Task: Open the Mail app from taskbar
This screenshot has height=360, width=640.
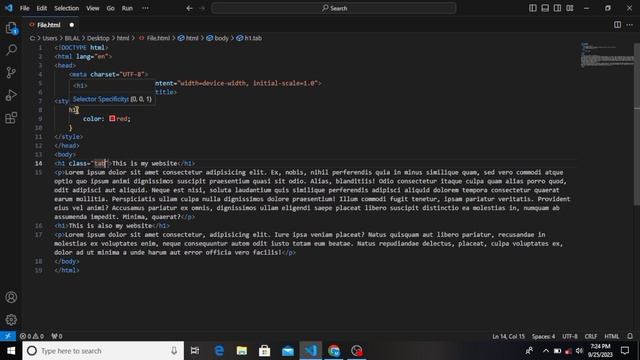Action: pyautogui.click(x=288, y=351)
